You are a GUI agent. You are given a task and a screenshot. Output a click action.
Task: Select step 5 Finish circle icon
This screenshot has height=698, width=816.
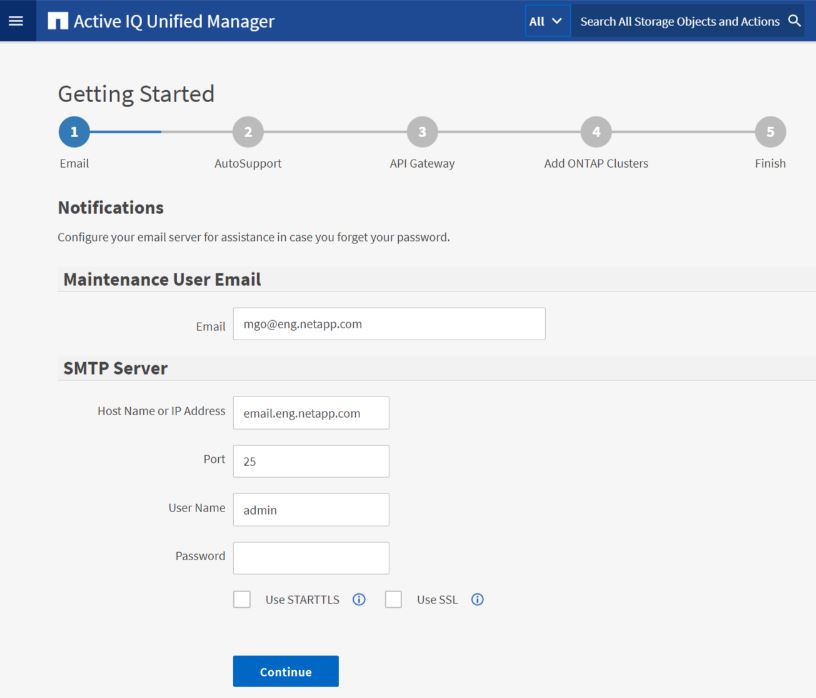point(770,131)
